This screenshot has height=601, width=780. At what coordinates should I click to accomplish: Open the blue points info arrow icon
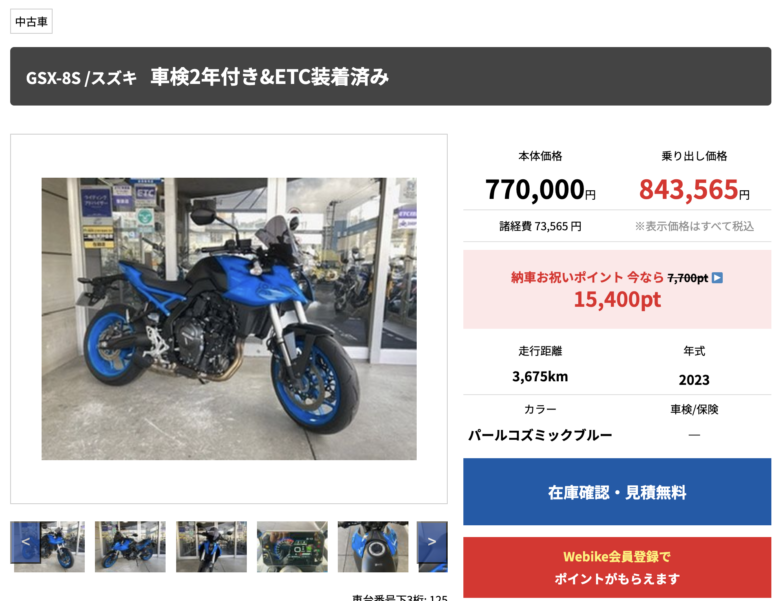tap(717, 278)
